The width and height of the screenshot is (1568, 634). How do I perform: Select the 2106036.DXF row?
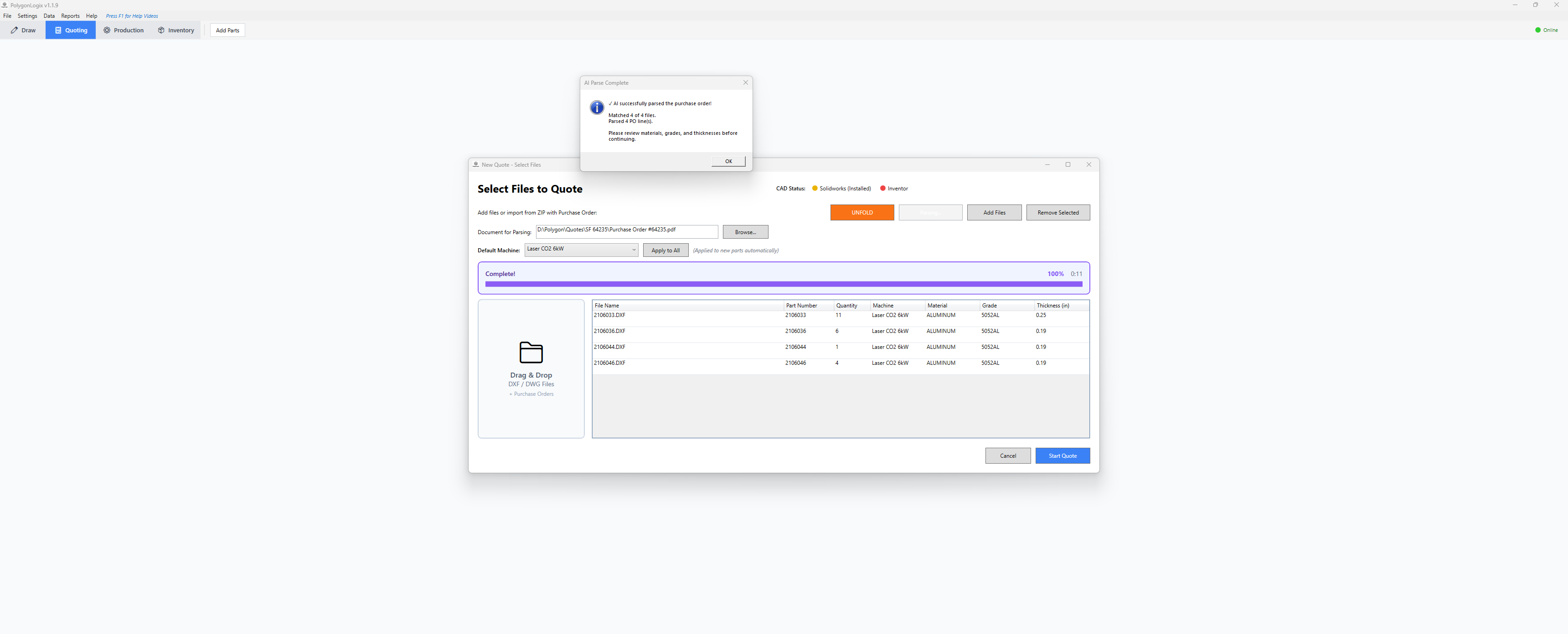[841, 331]
